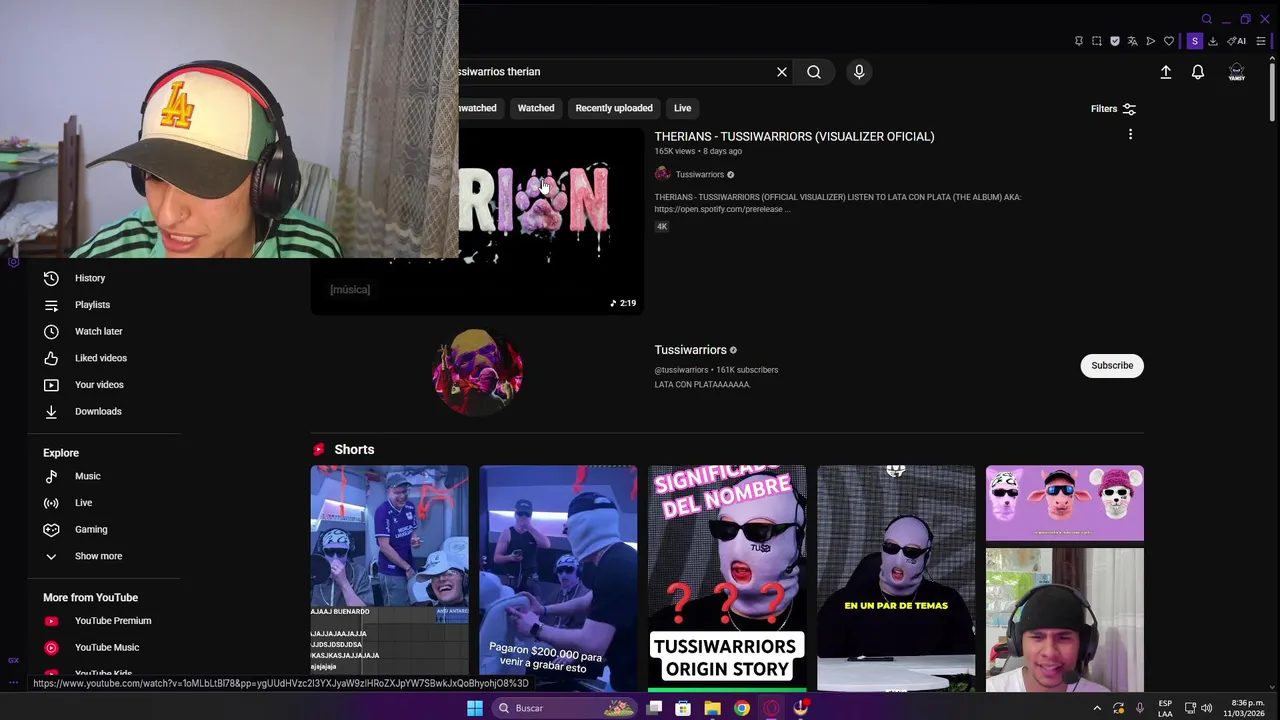Submit search with the magnifier button
Viewport: 1280px width, 720px height.
click(x=814, y=72)
